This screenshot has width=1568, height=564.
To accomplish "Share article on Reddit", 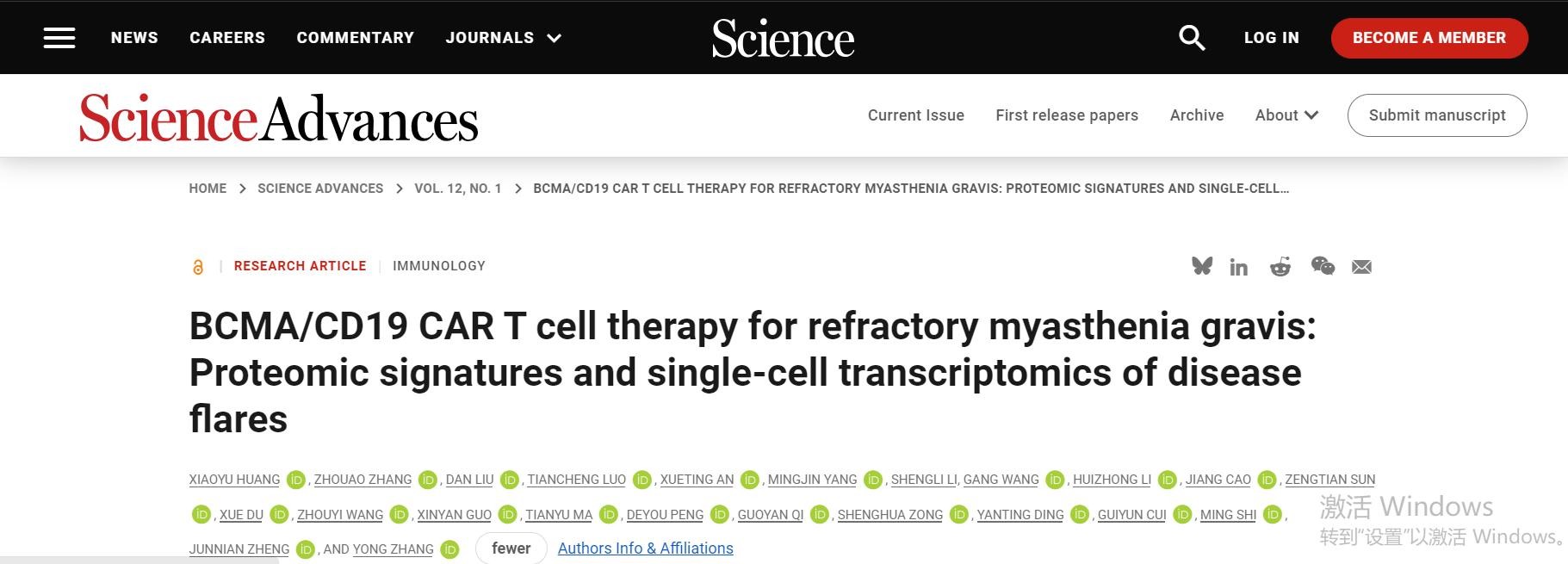I will pyautogui.click(x=1280, y=267).
